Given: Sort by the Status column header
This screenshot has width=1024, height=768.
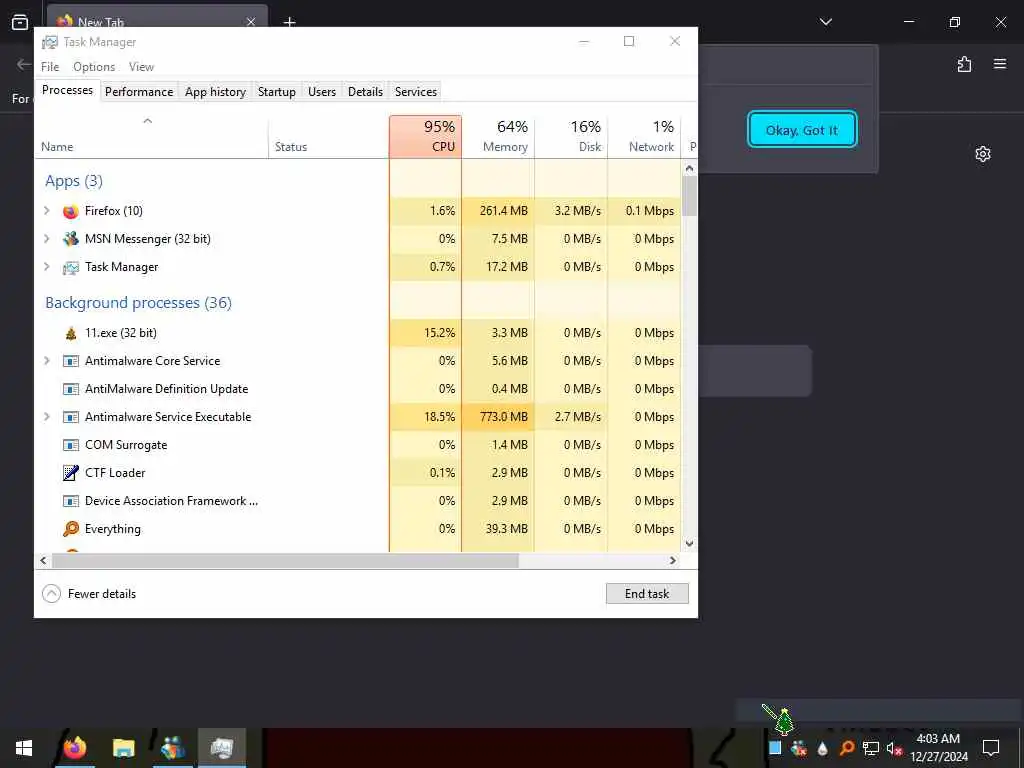Looking at the screenshot, I should (x=328, y=136).
